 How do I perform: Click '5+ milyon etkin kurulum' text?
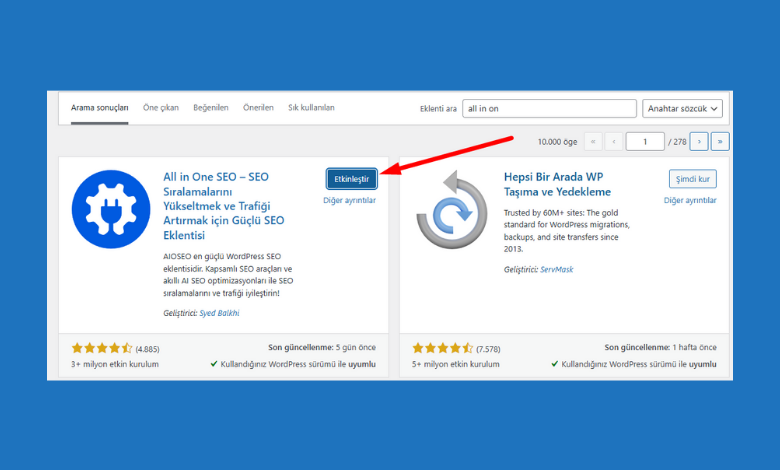point(456,364)
